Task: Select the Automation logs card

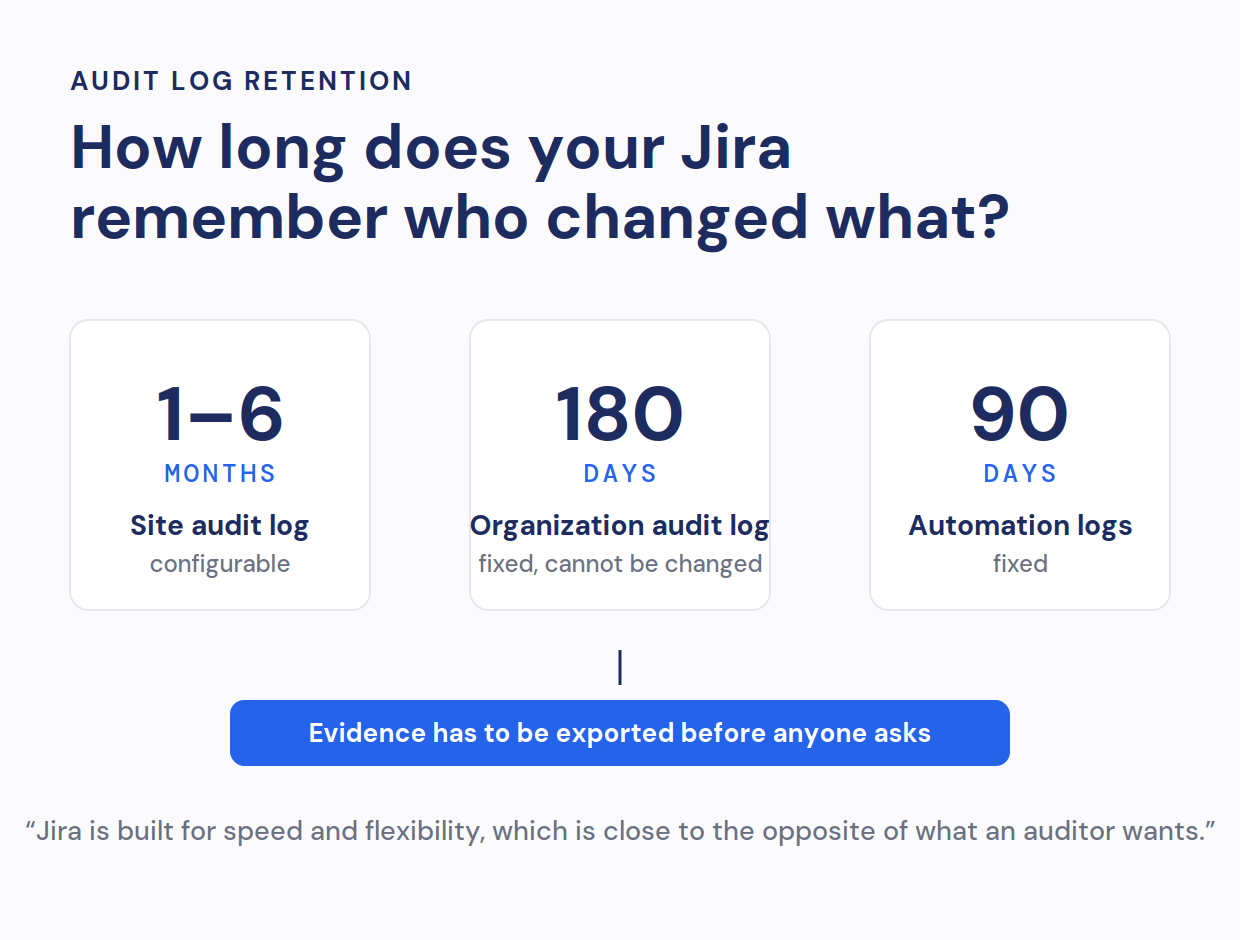Action: click(1020, 465)
